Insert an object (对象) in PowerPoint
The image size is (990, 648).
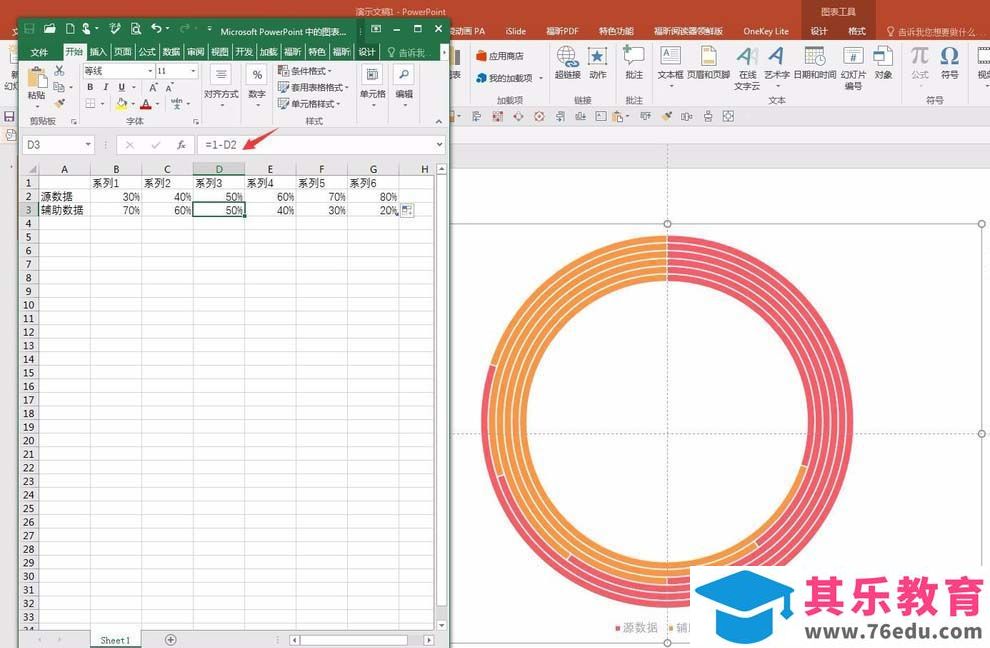point(883,63)
